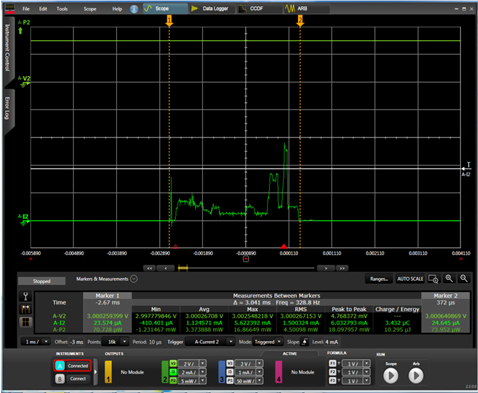478x393 pixels.
Task: Click the A-V2 trace ground marker
Action: coord(25,84)
